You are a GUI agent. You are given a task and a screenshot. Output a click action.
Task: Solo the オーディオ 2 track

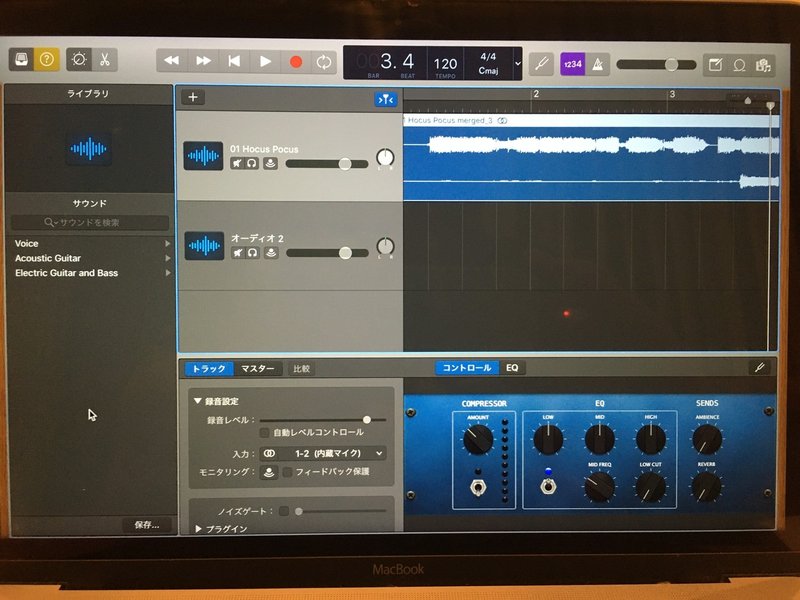252,253
